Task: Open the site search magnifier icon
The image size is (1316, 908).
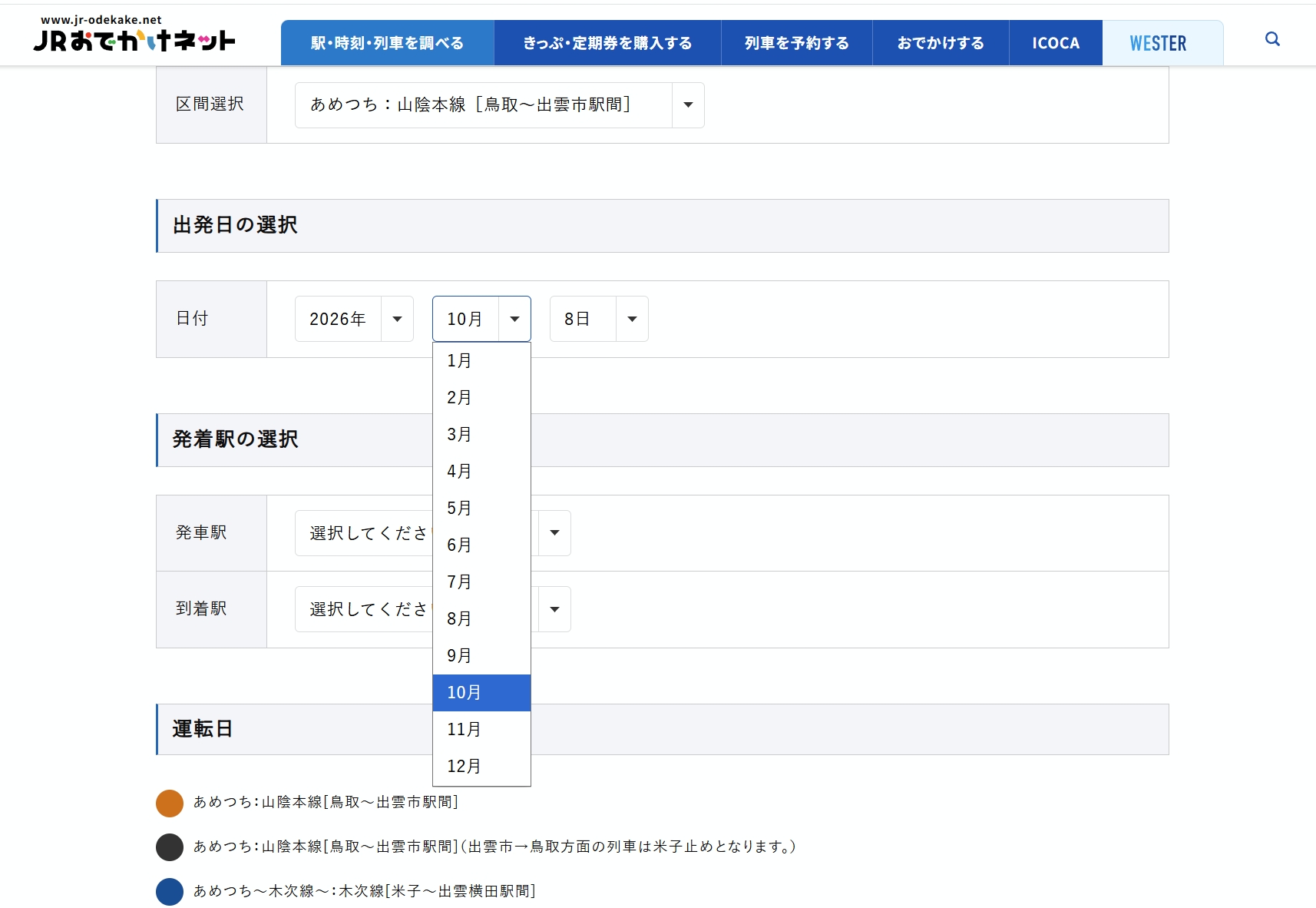Action: [1272, 39]
